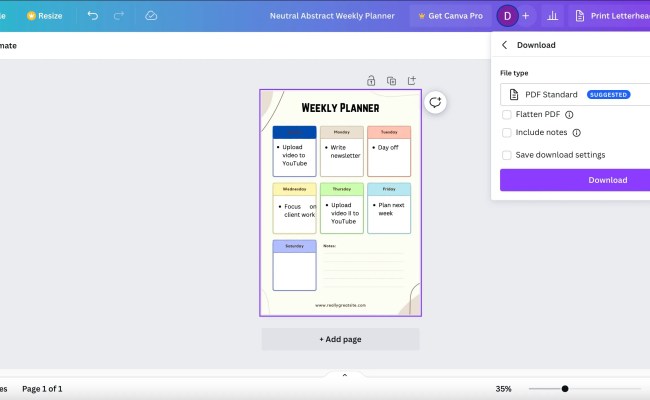Screen dimensions: 650x400
Task: Enable Include notes checkbox
Action: [x=507, y=133]
